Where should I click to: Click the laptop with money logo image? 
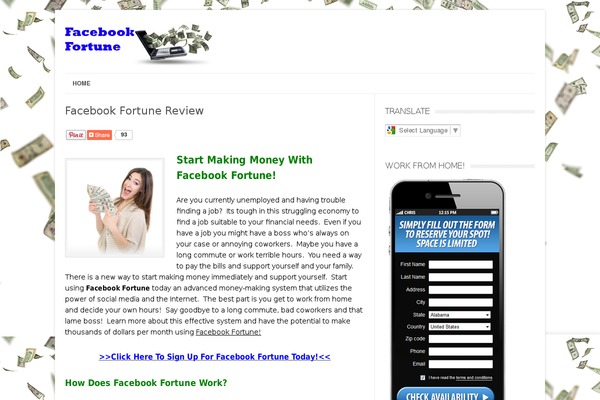[x=173, y=43]
